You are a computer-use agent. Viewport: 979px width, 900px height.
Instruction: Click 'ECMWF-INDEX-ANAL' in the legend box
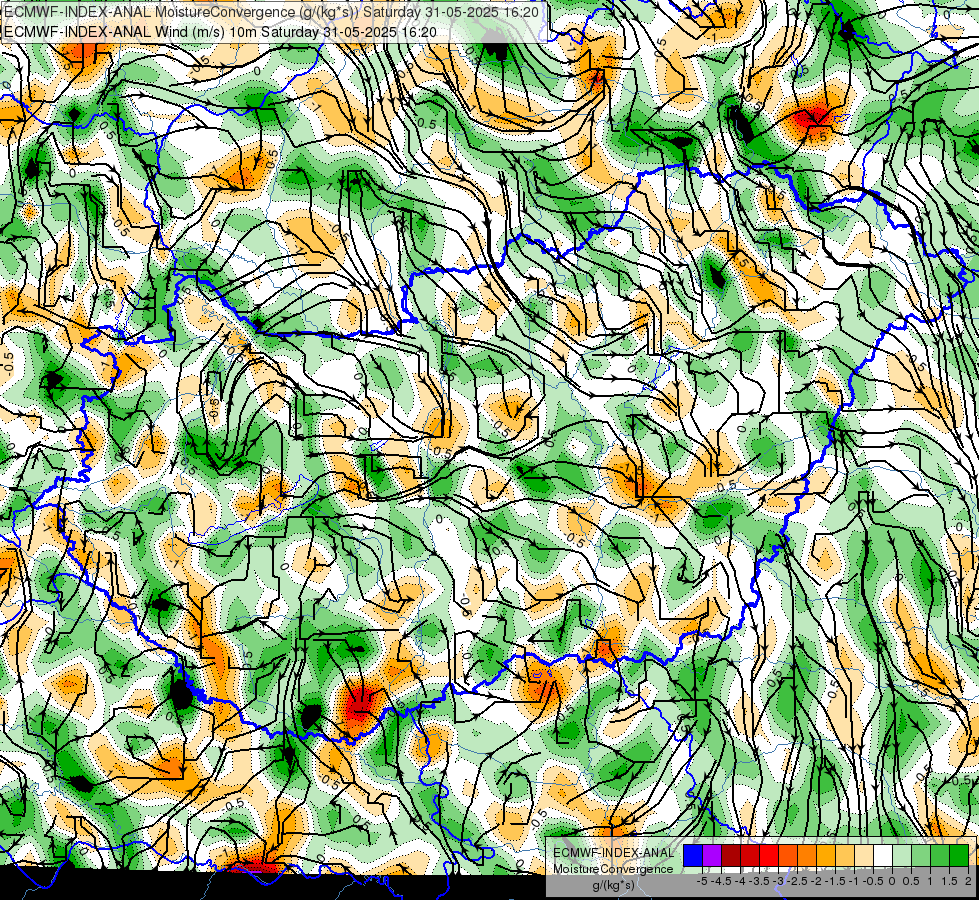(614, 853)
